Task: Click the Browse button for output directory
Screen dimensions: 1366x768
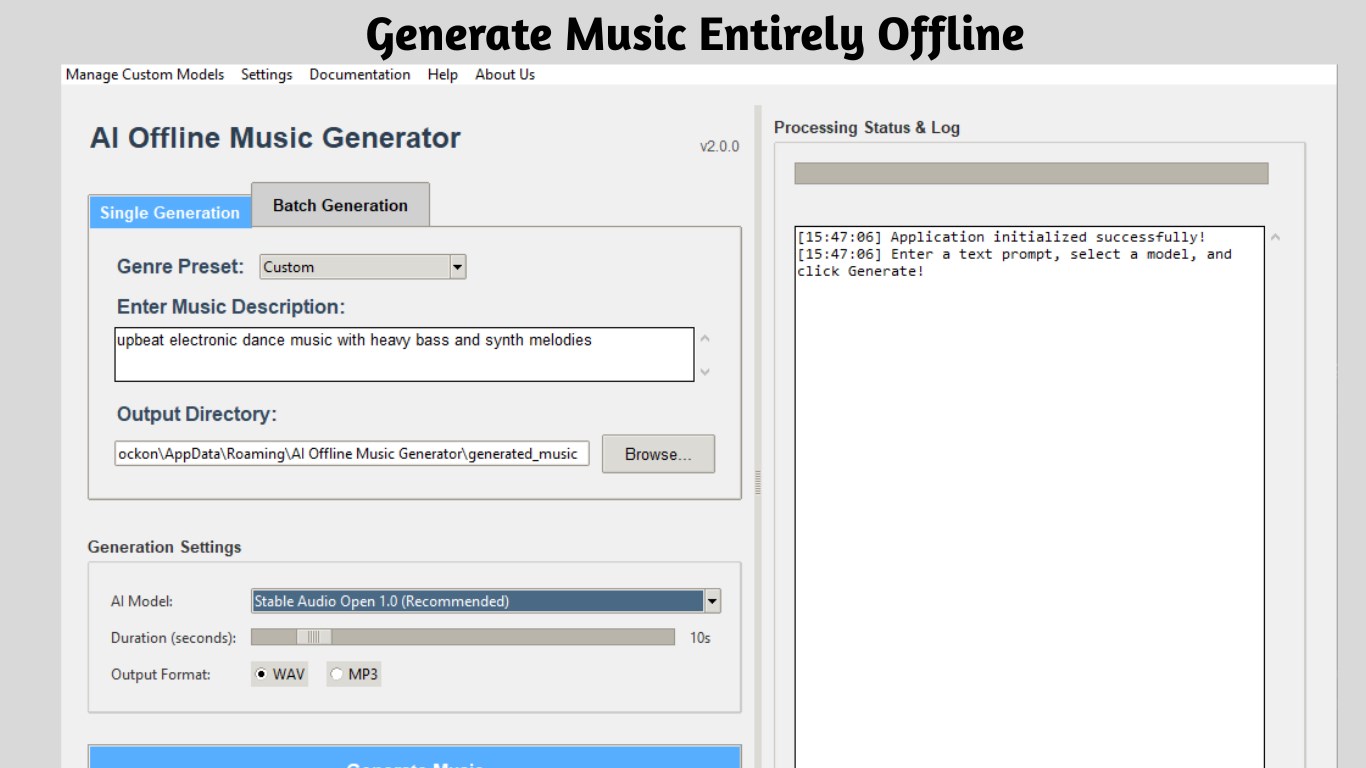Action: pyautogui.click(x=657, y=453)
